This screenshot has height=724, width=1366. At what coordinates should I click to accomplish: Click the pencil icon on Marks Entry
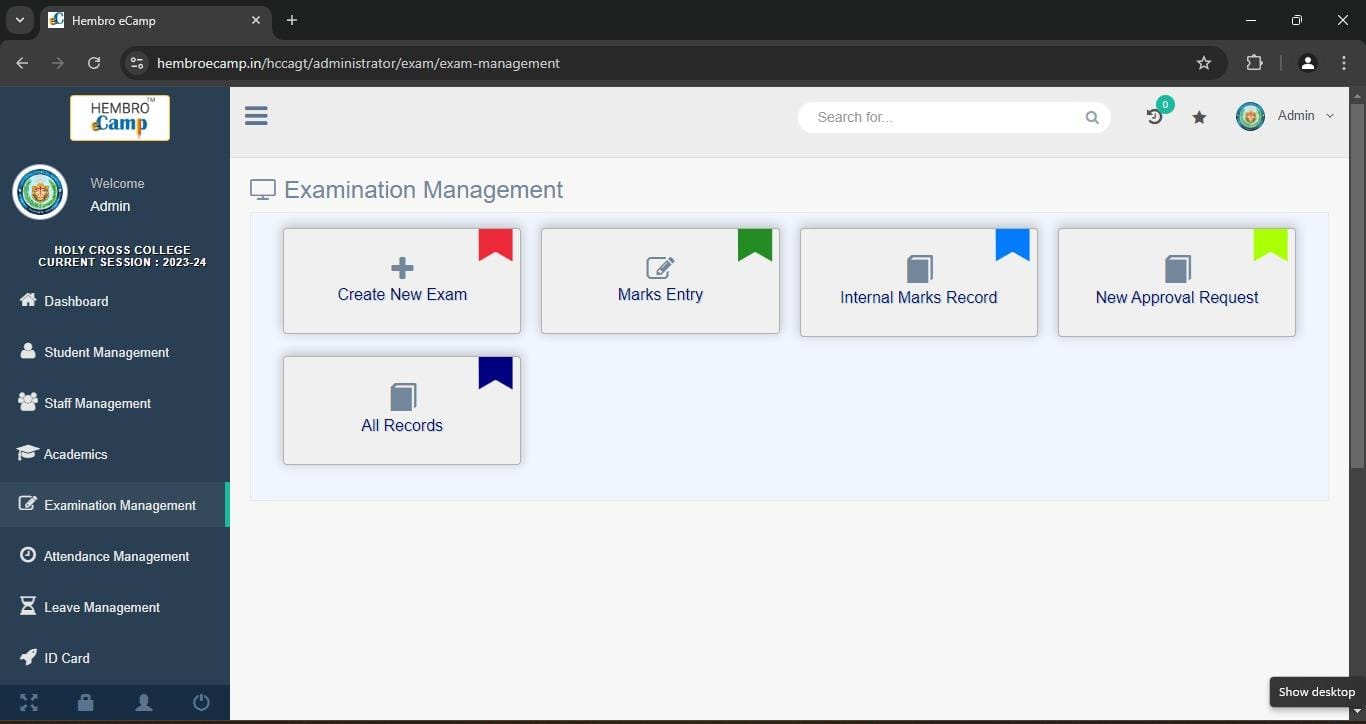click(x=660, y=268)
